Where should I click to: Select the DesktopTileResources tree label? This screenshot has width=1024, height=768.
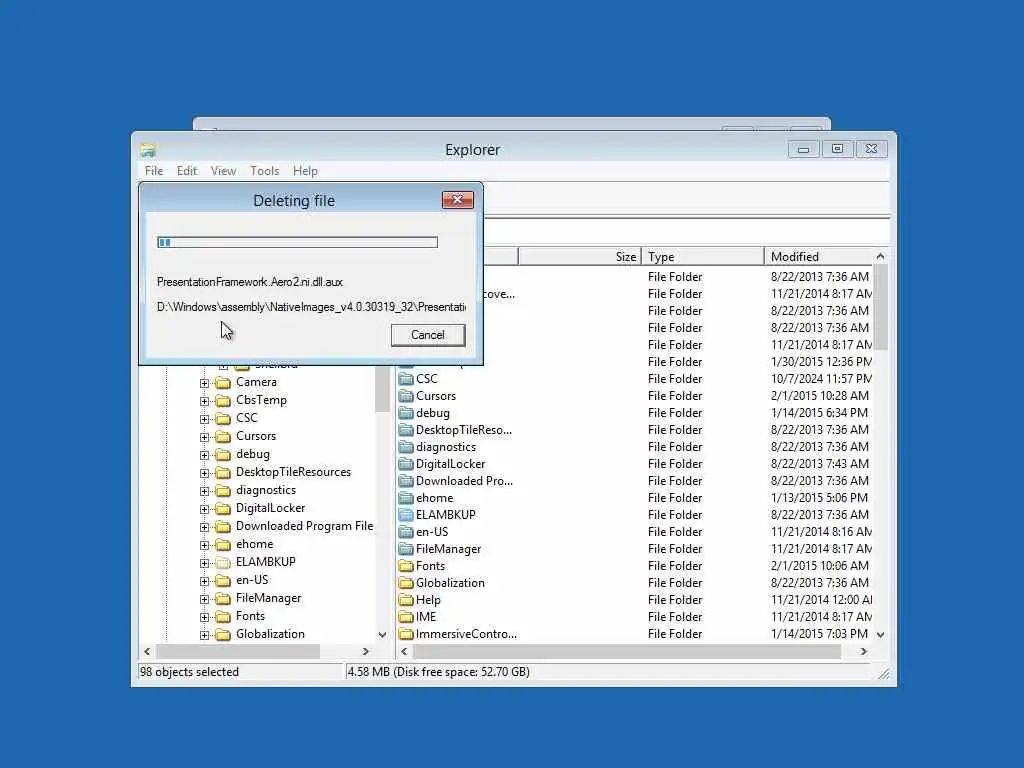click(293, 472)
